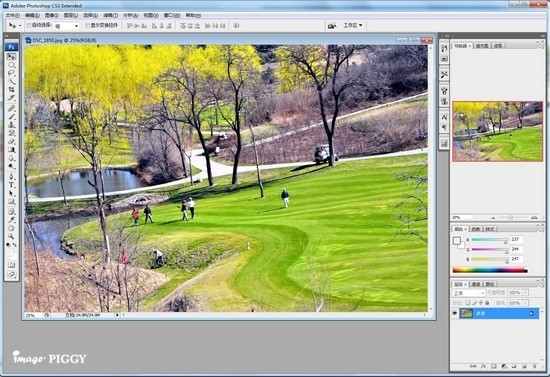Click the Navigator image thumbnail
This screenshot has width=550, height=377.
point(498,132)
